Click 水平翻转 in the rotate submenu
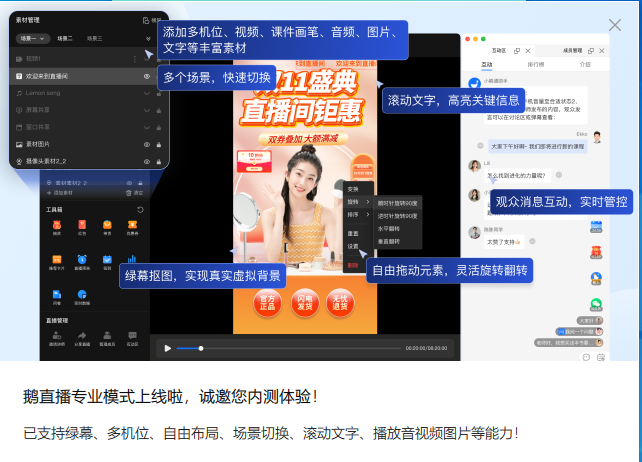Viewport: 642px width, 462px height. coord(387,228)
